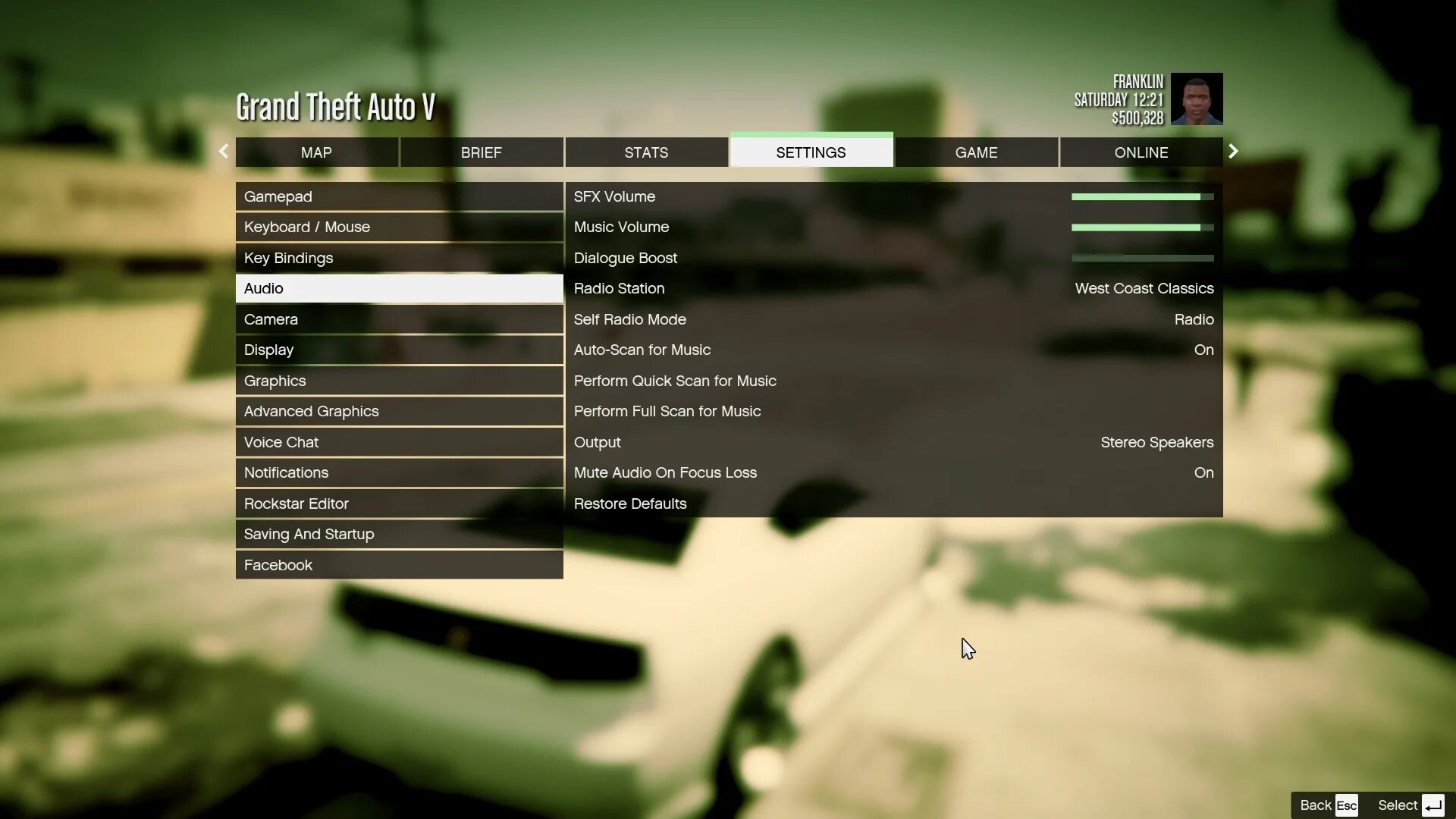1456x819 pixels.
Task: Click Restore Defaults button
Action: (x=629, y=503)
